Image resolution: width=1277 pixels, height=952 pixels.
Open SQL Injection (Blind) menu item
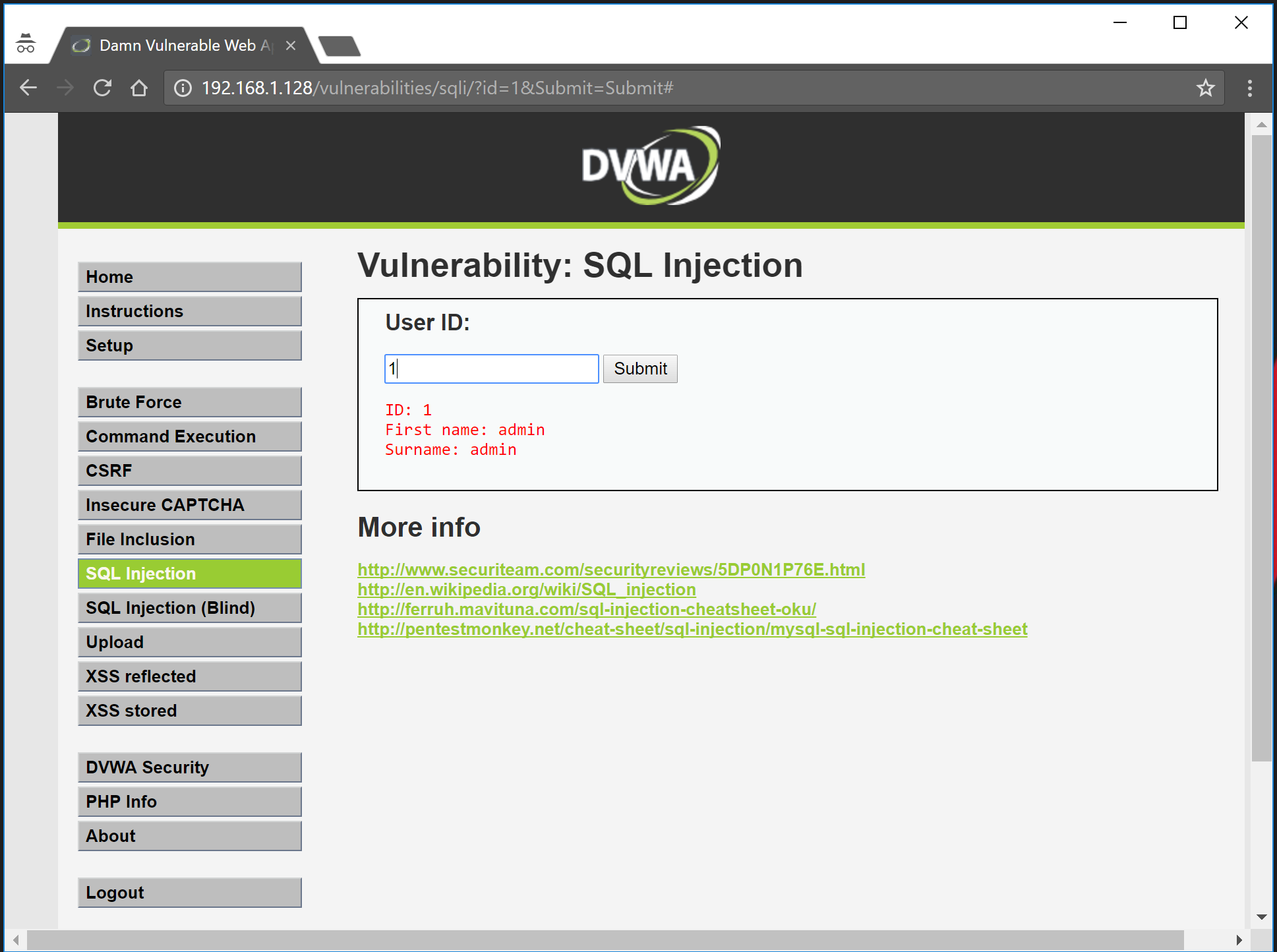[189, 608]
